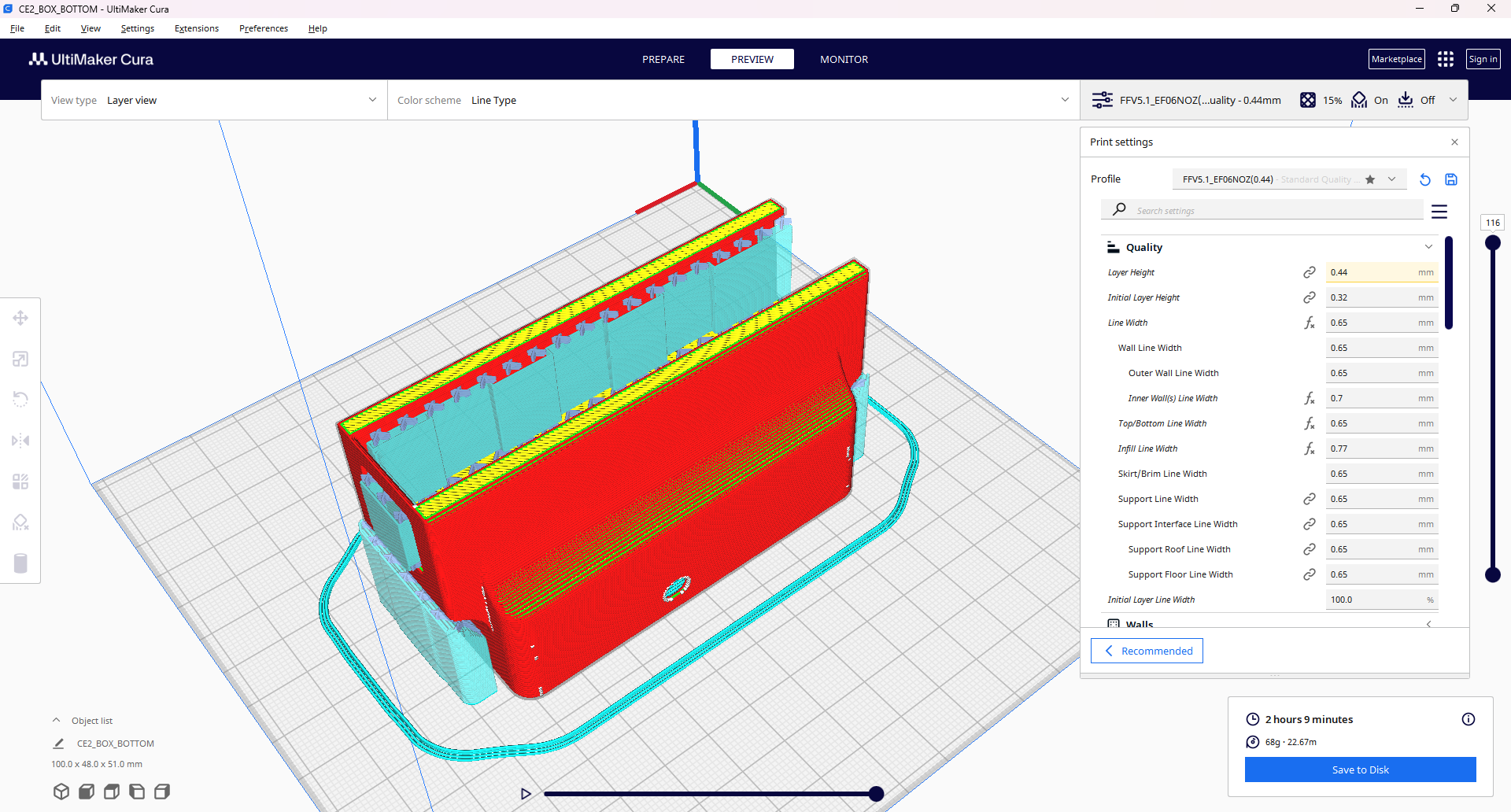The image size is (1511, 812).
Task: Switch to right side view camera icon
Action: tap(162, 792)
